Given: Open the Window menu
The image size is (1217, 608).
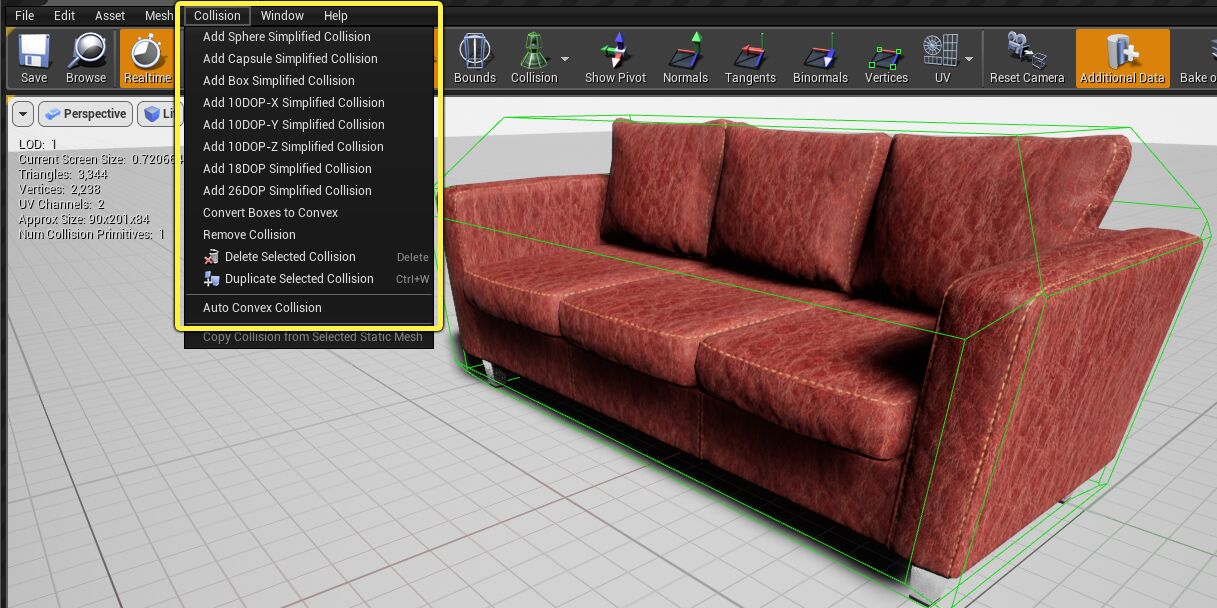Looking at the screenshot, I should (x=282, y=15).
